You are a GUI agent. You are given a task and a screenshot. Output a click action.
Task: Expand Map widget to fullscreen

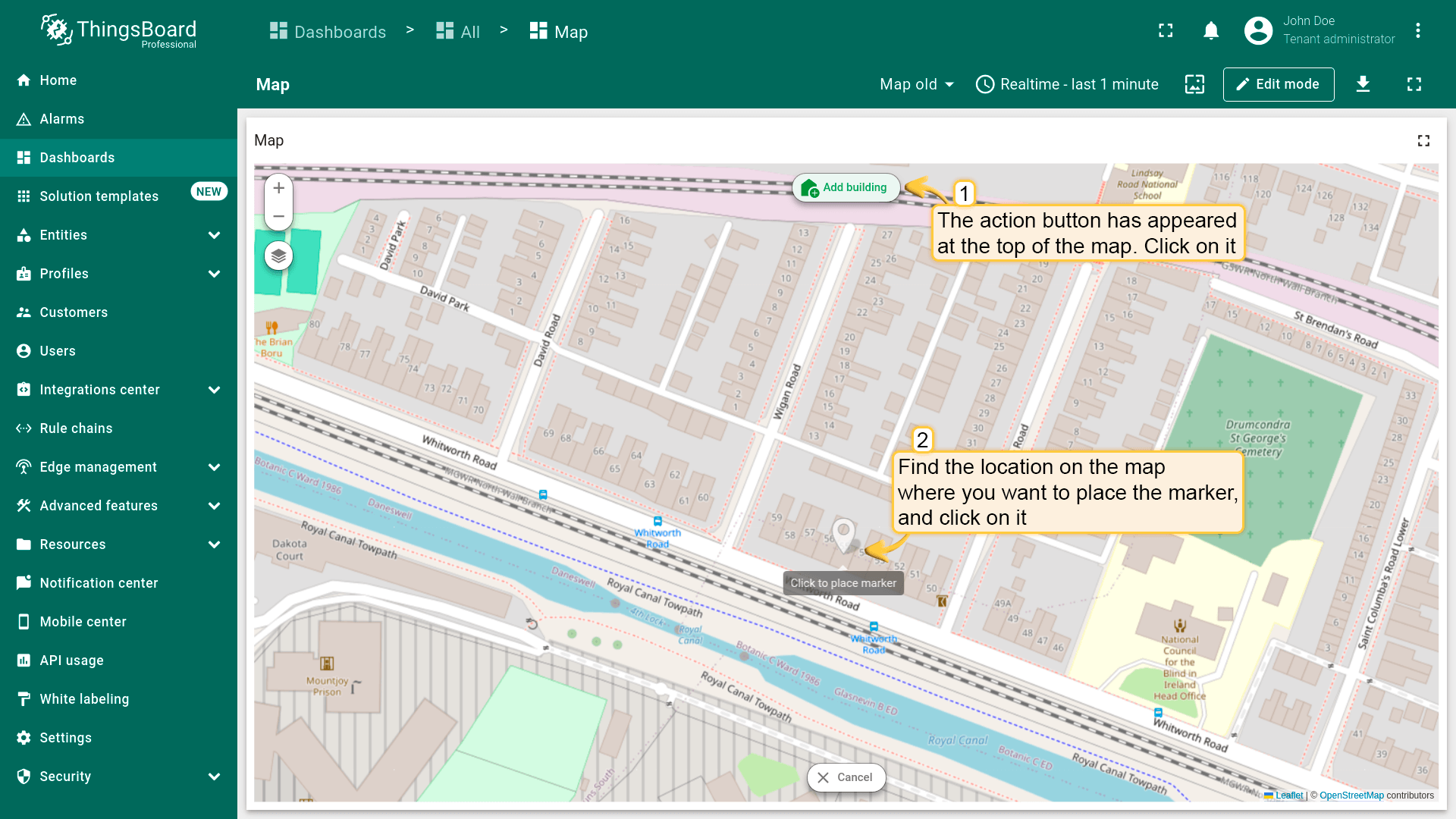point(1423,141)
